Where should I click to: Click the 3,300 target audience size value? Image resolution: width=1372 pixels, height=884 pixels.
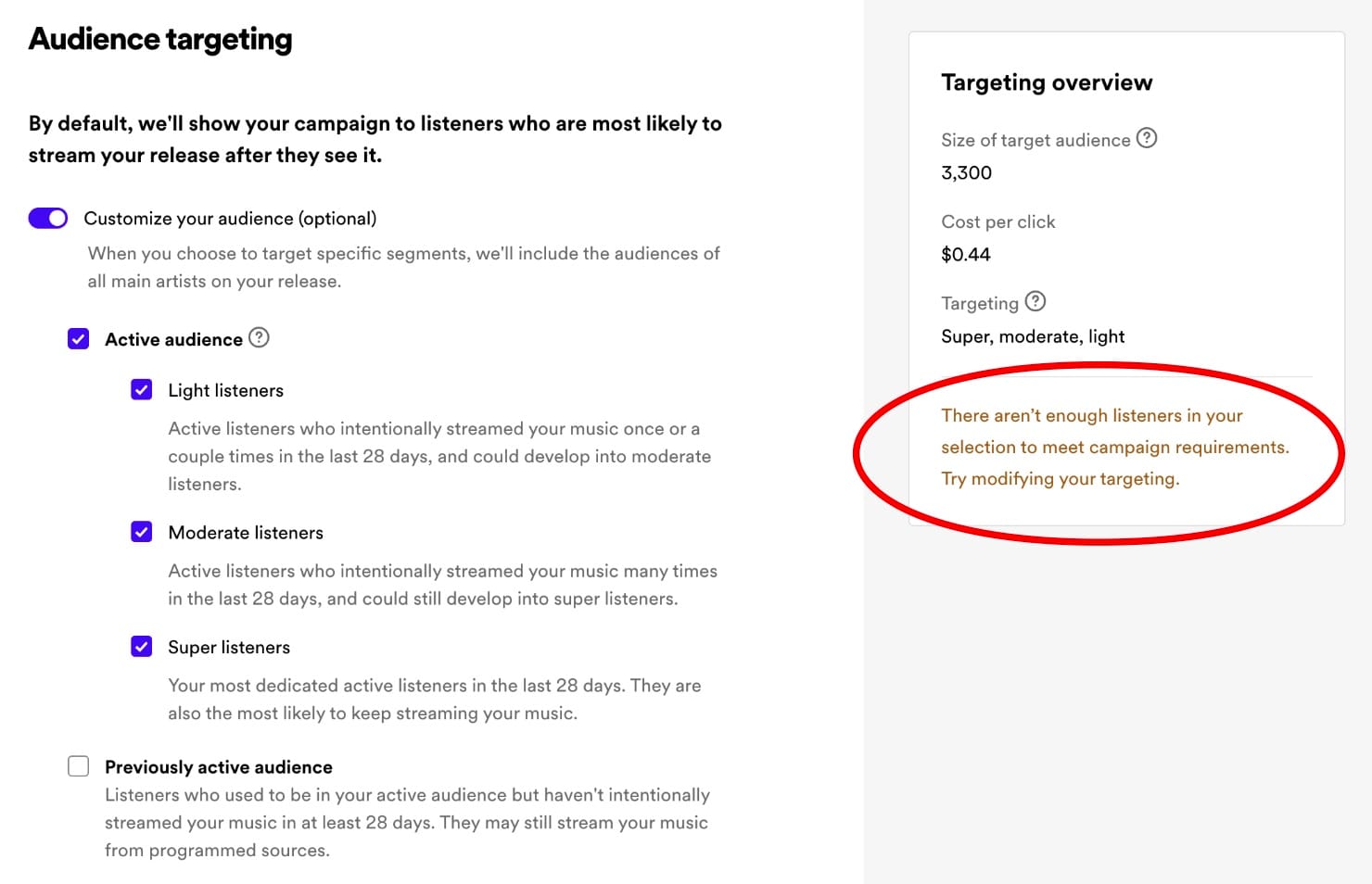tap(966, 173)
